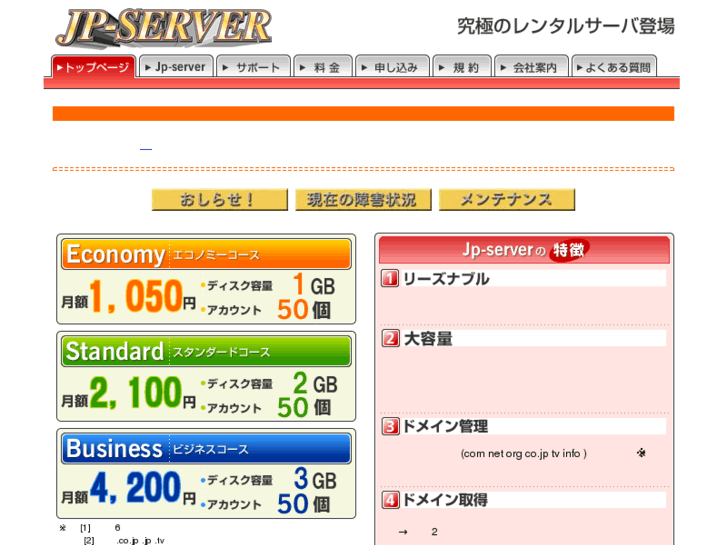727x545 pixels.
Task: Click the number 3 icon beside ドメイン管理
Action: [x=390, y=426]
